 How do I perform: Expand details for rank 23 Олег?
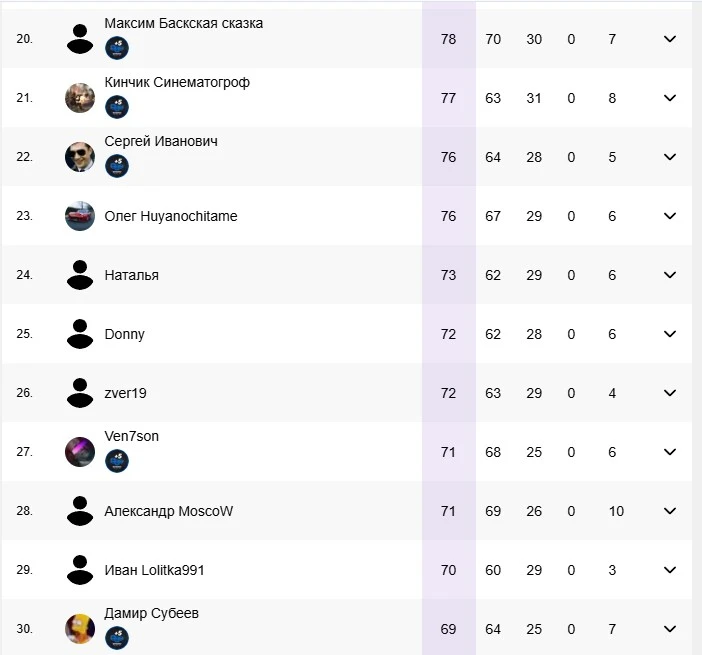tap(670, 216)
